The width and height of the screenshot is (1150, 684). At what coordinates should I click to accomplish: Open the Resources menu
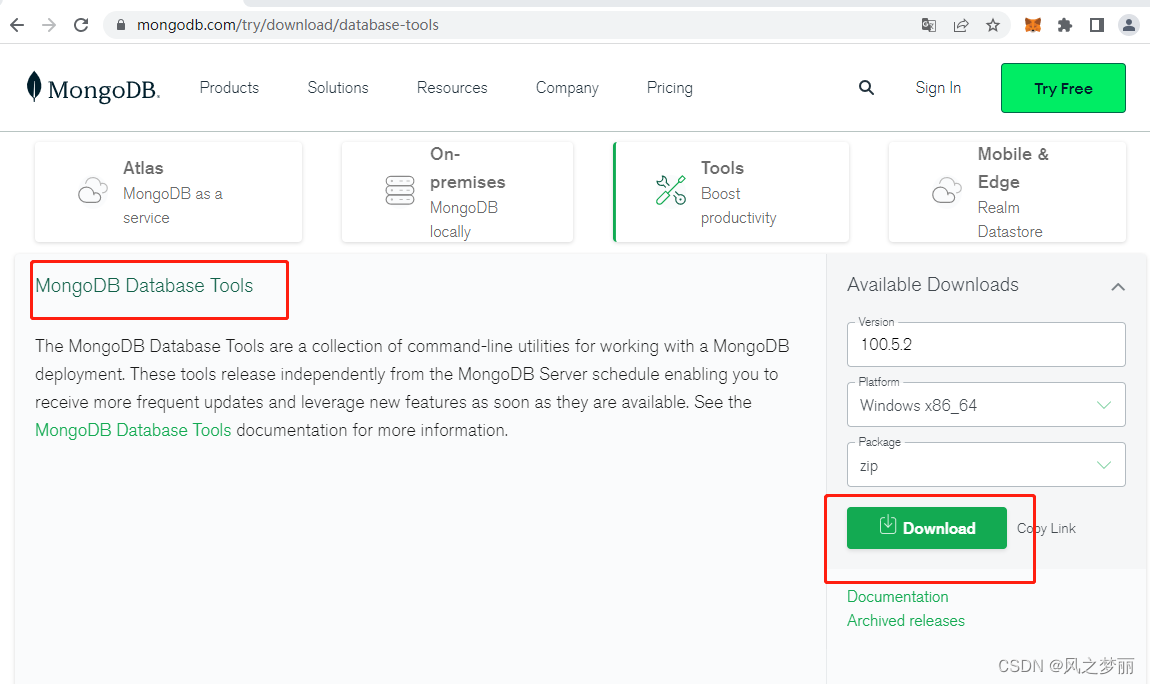(452, 88)
